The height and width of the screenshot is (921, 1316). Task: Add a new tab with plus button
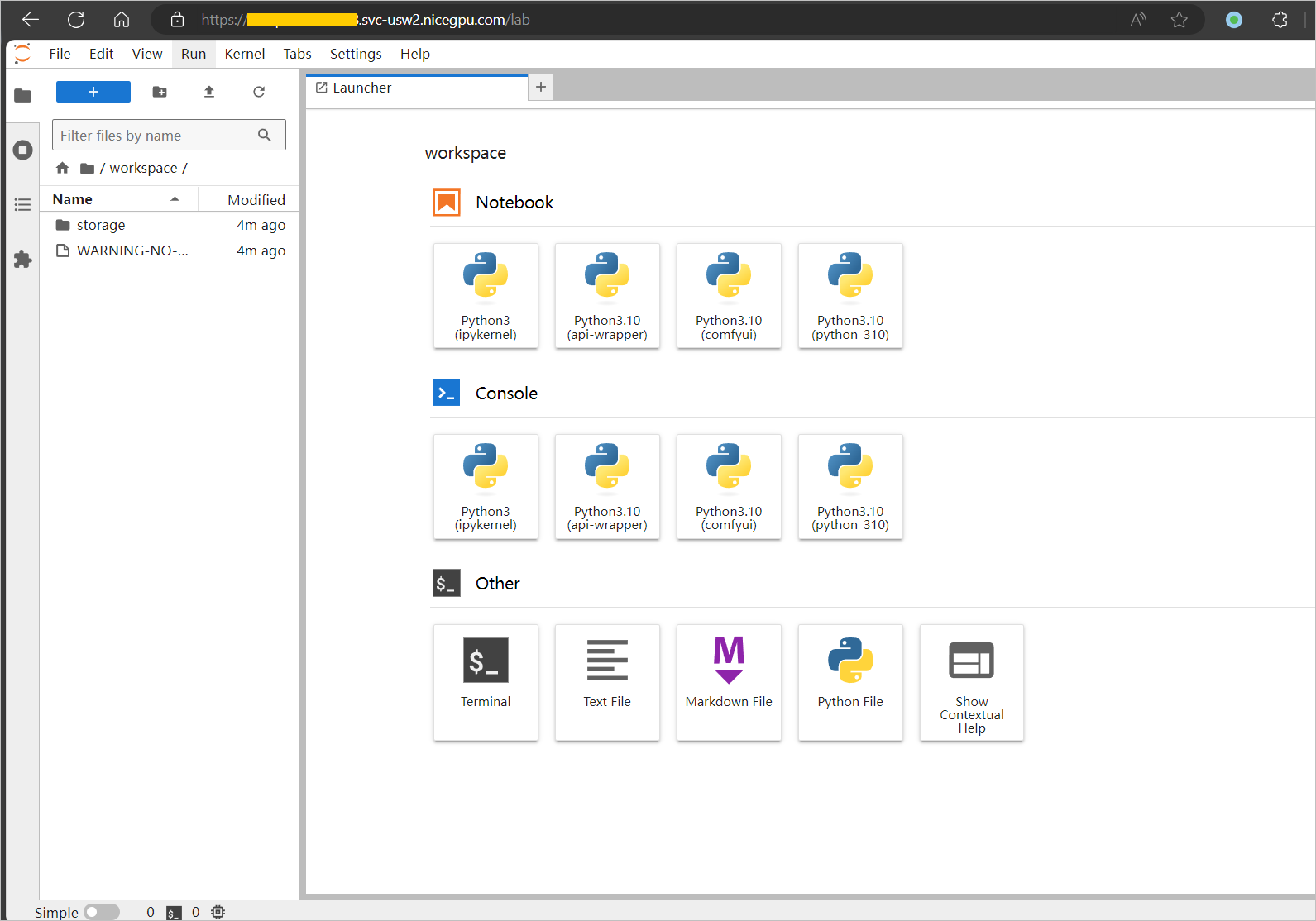click(x=541, y=87)
